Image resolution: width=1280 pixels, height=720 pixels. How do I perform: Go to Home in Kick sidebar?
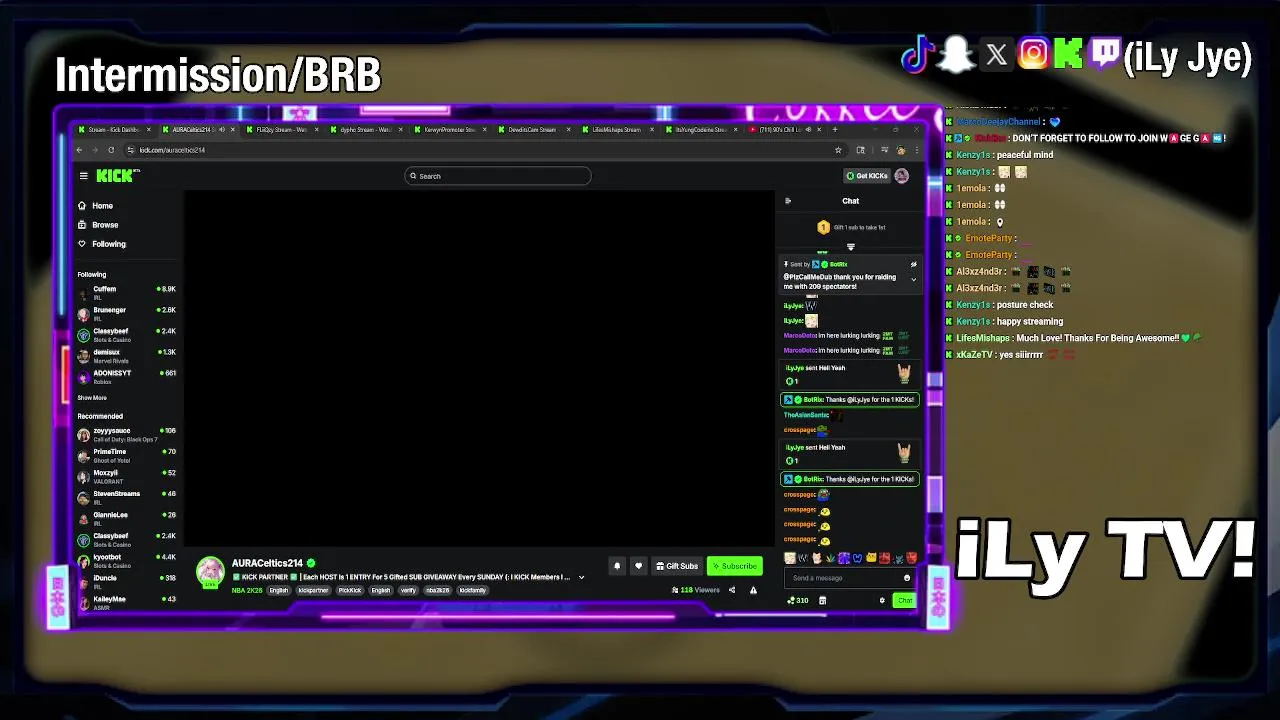coord(96,206)
